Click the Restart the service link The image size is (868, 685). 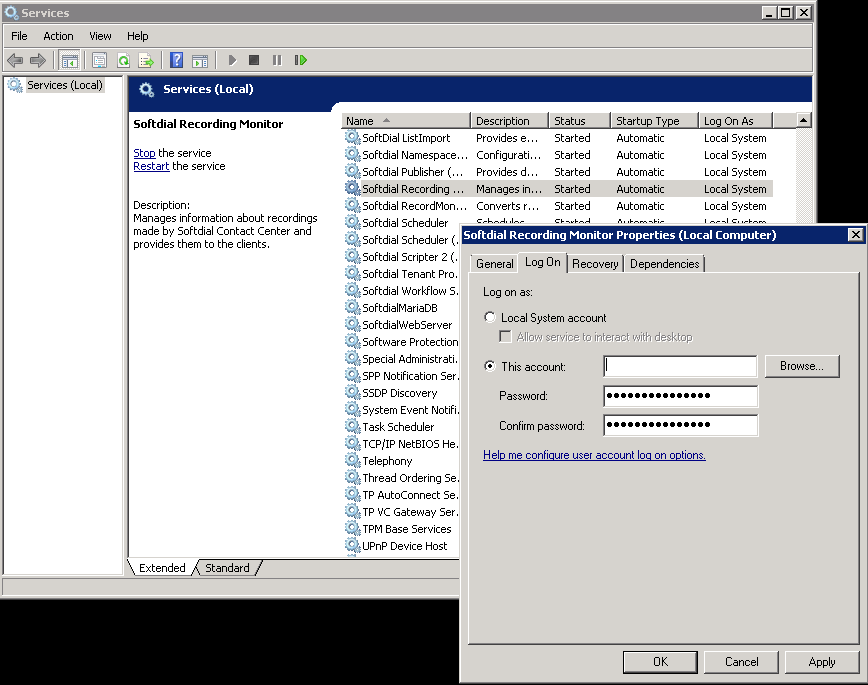[x=151, y=166]
